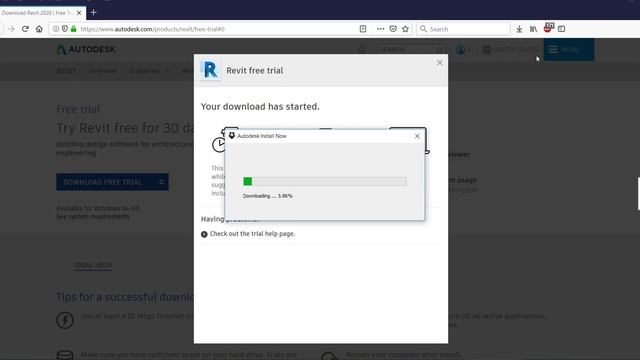Open Check out the trial help page link
The image size is (640, 360).
point(252,234)
